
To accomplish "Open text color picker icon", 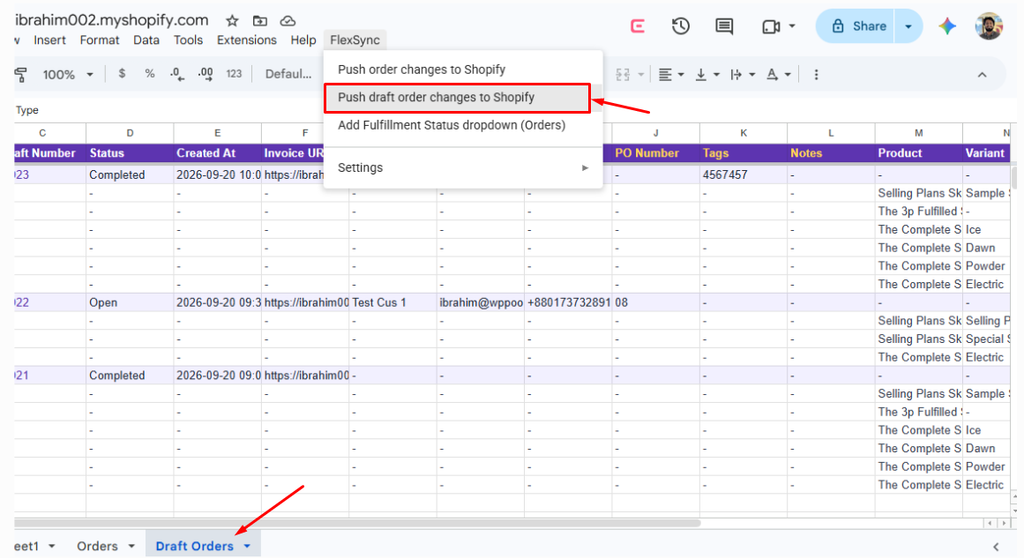I will (772, 74).
